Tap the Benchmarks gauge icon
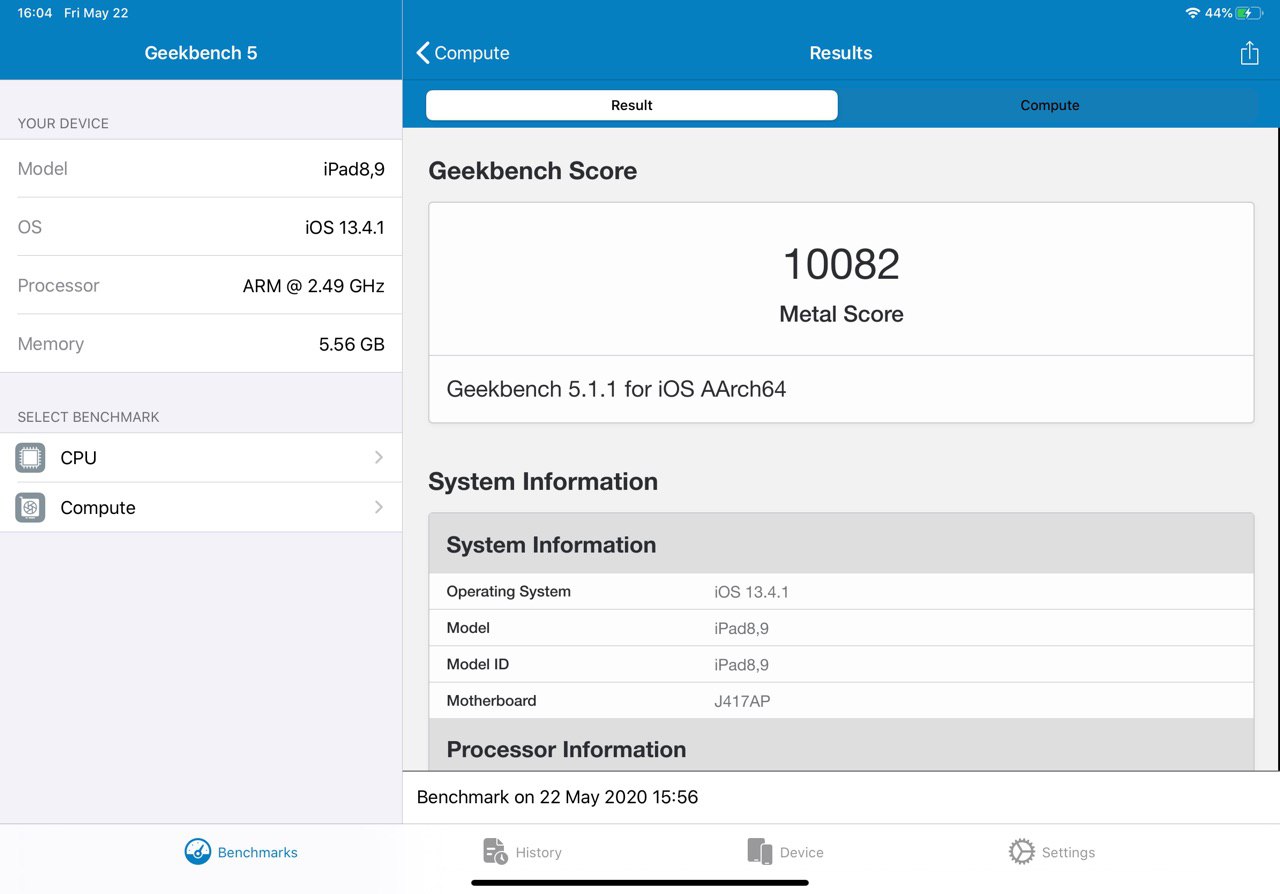 pos(198,852)
